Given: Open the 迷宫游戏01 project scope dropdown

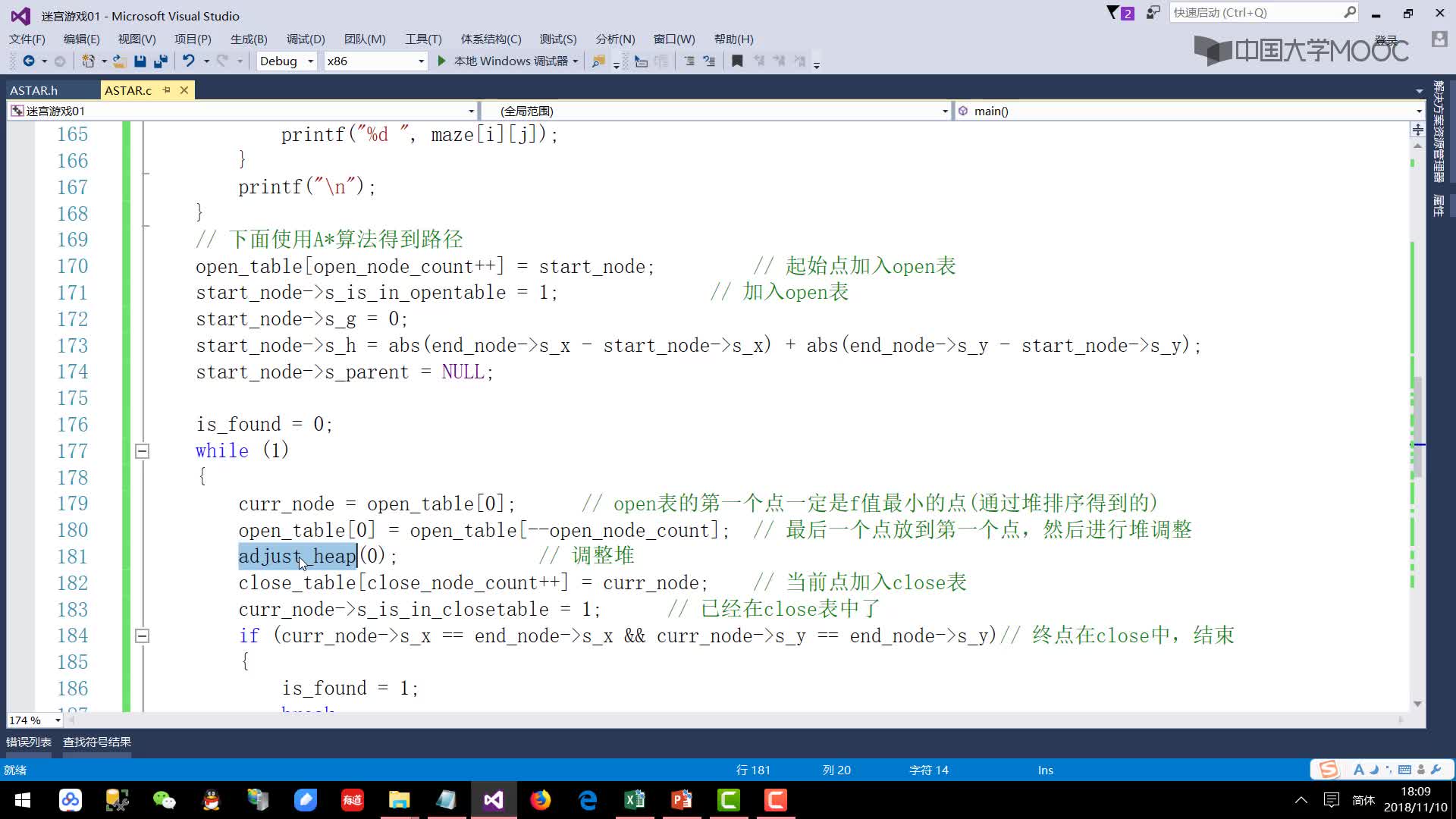Looking at the screenshot, I should point(243,111).
